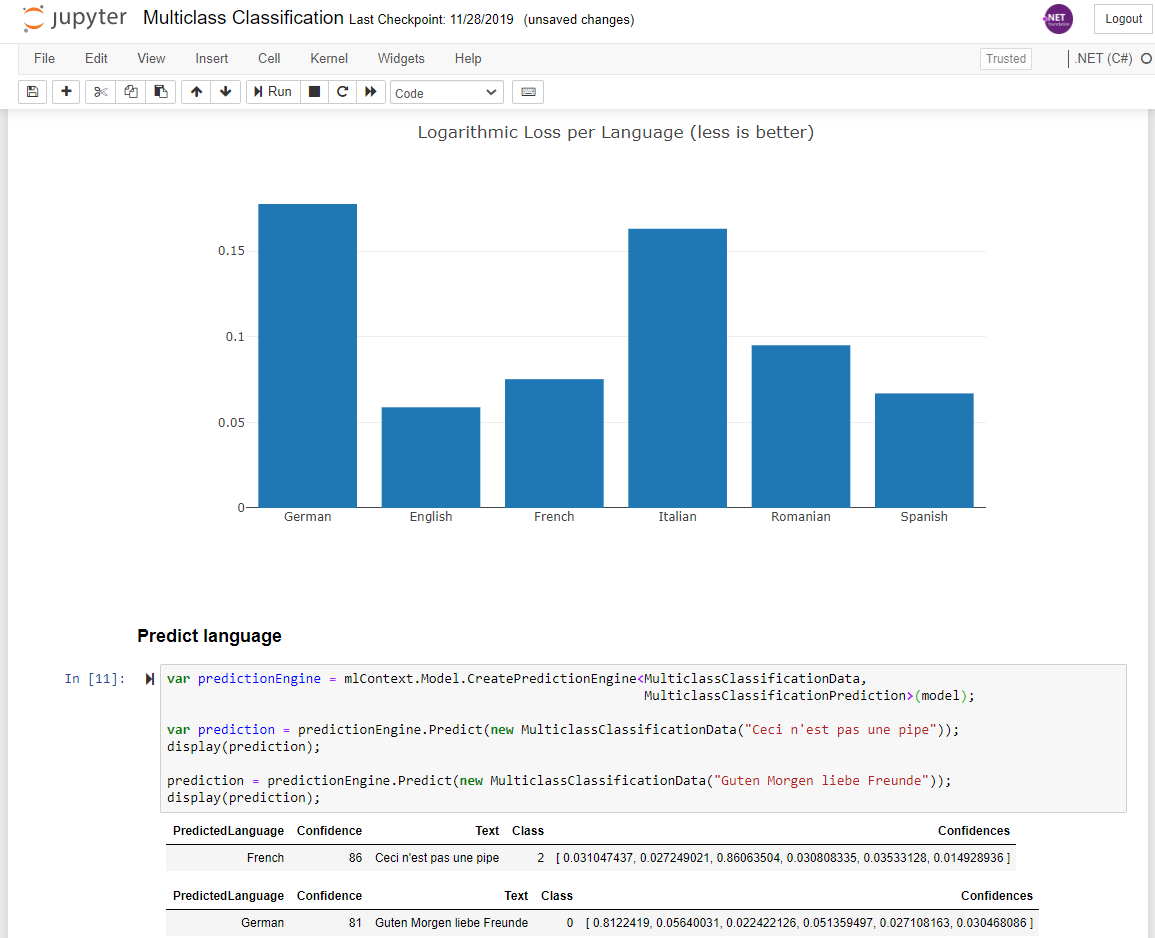The image size is (1155, 938).
Task: Move selected cell down
Action: click(x=225, y=92)
